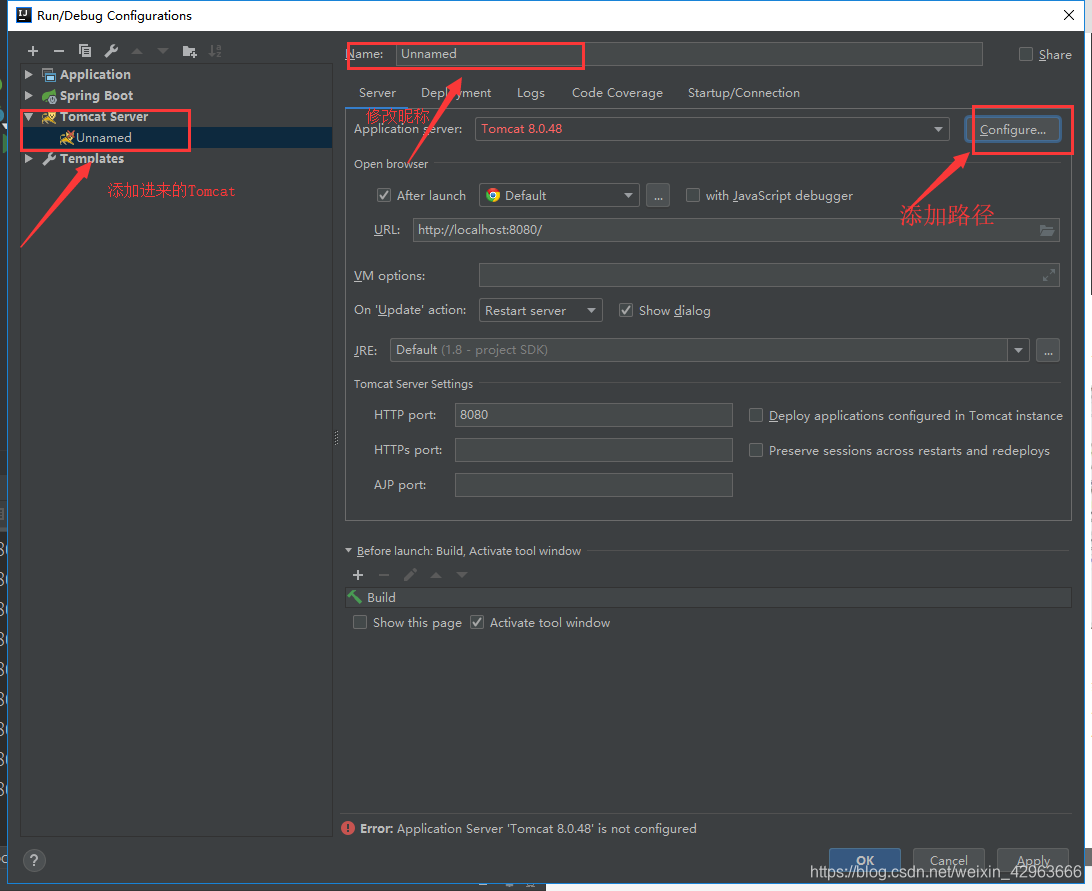Uncheck After launch checkbox
This screenshot has height=891, width=1092.
tap(384, 196)
